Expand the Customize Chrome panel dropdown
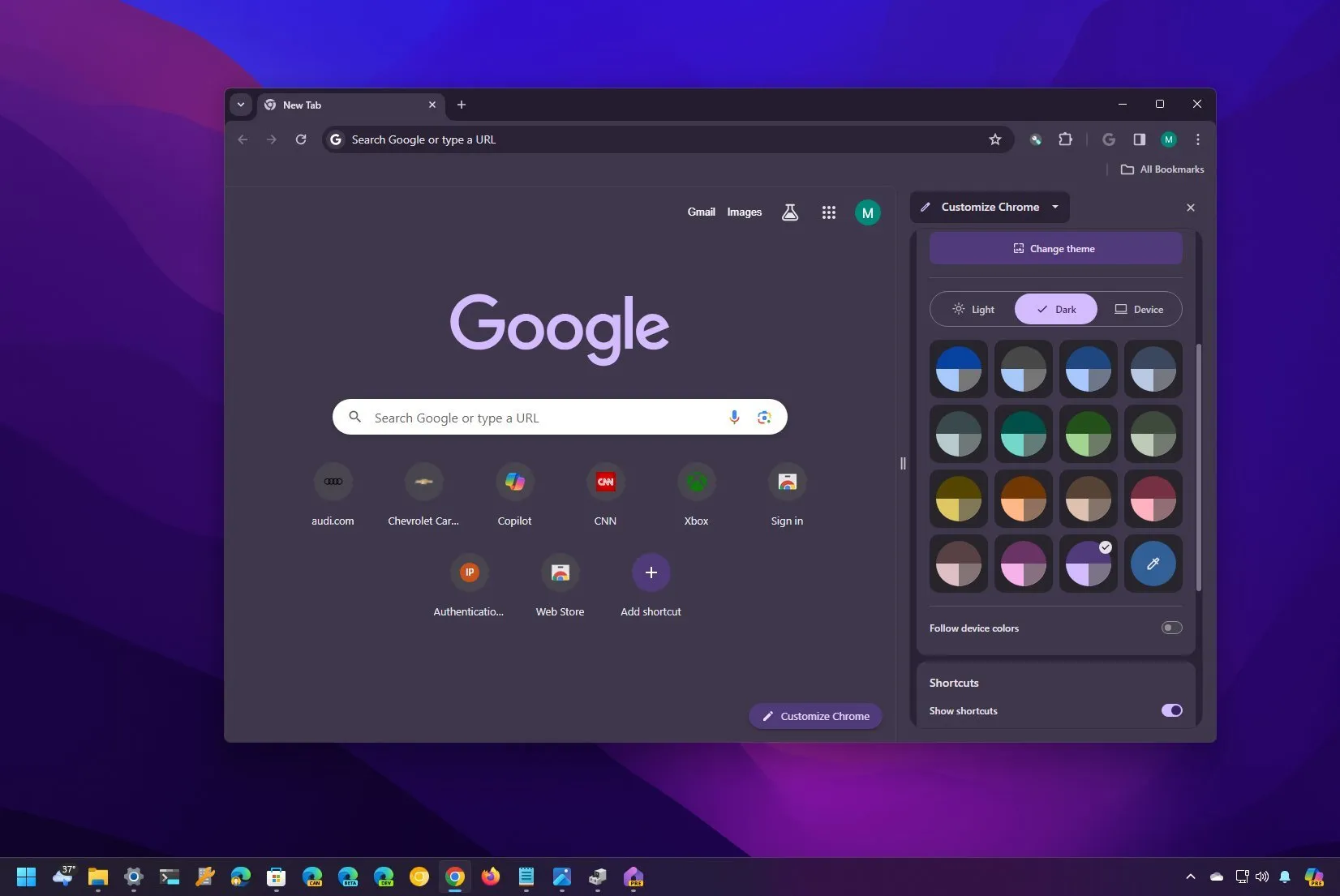 point(1055,207)
